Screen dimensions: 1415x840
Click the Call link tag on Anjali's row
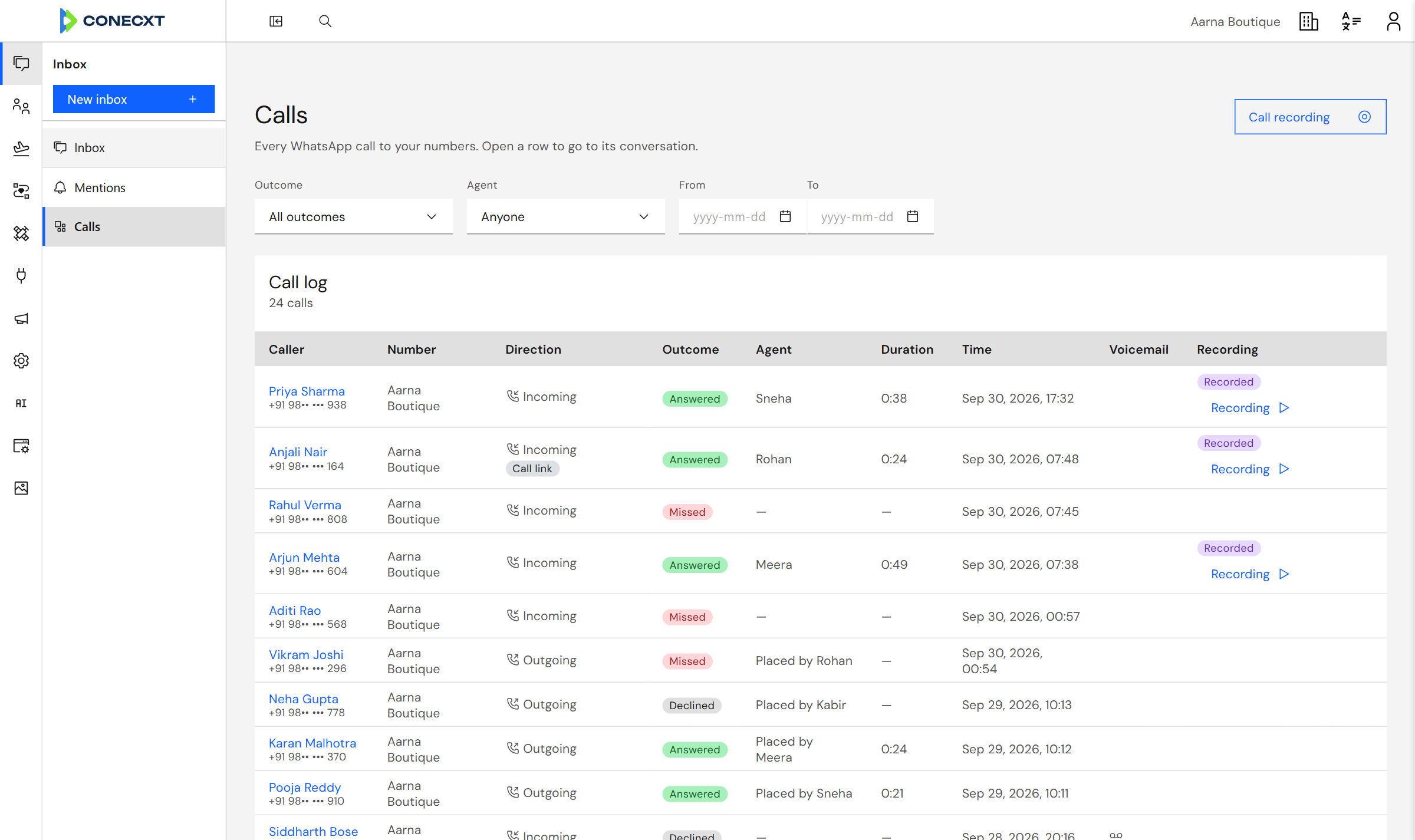point(532,469)
